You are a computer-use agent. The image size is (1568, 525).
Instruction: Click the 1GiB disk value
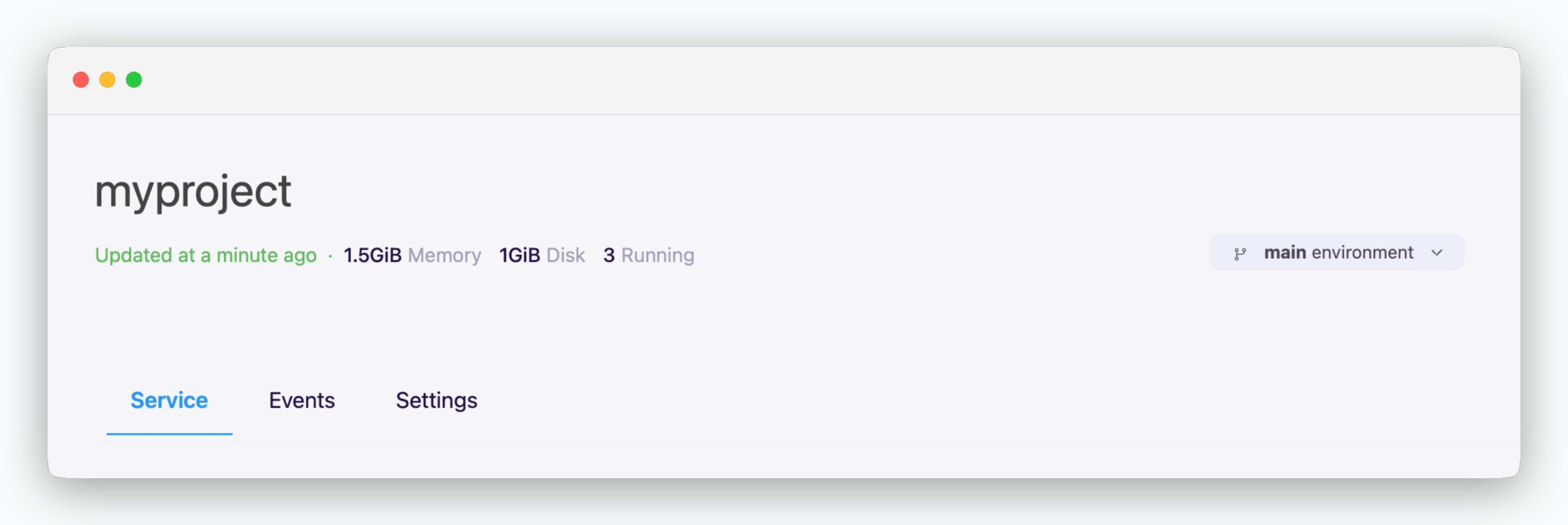519,255
